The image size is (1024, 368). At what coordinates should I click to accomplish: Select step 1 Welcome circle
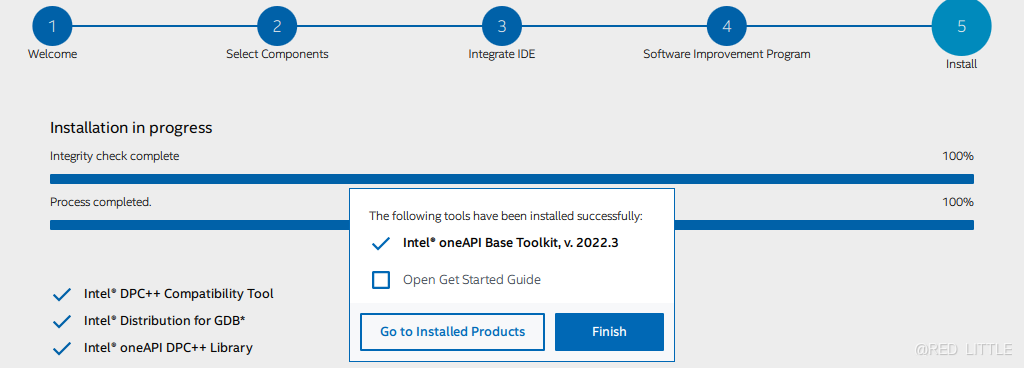coord(52,26)
